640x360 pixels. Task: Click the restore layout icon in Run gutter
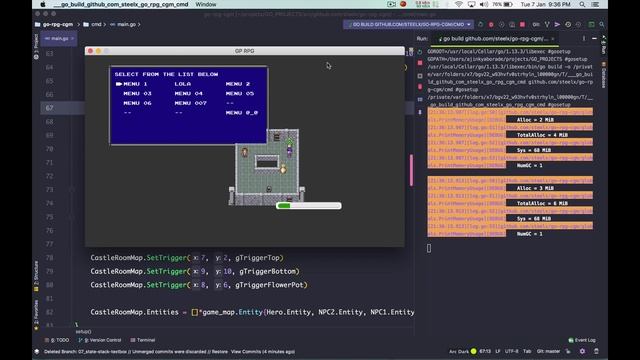coord(420,76)
